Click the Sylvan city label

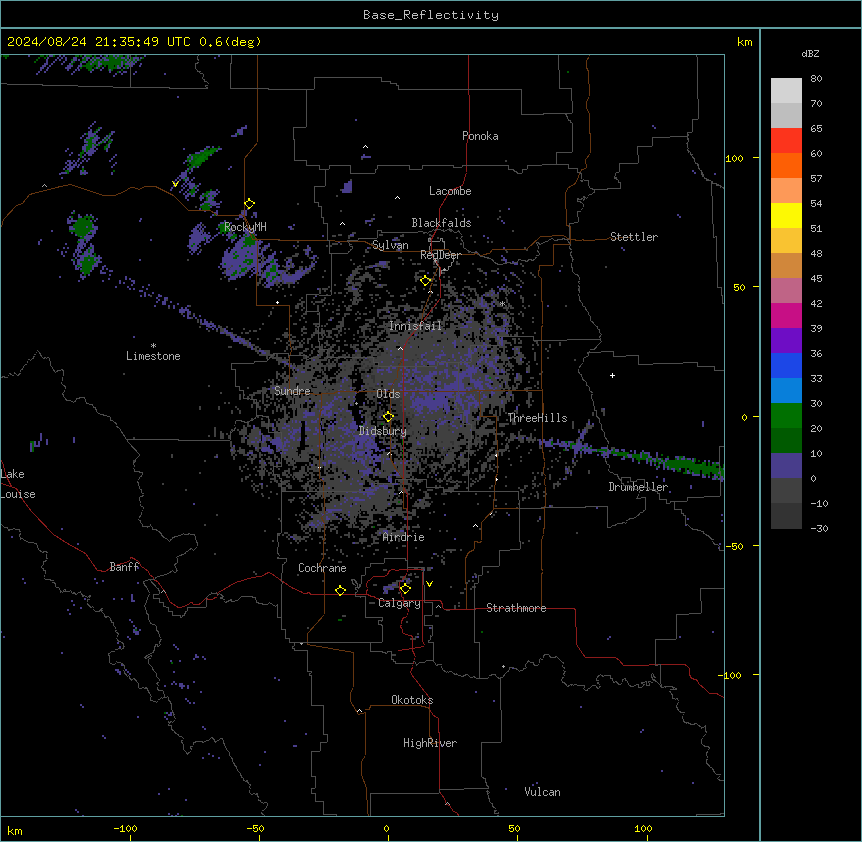(390, 245)
